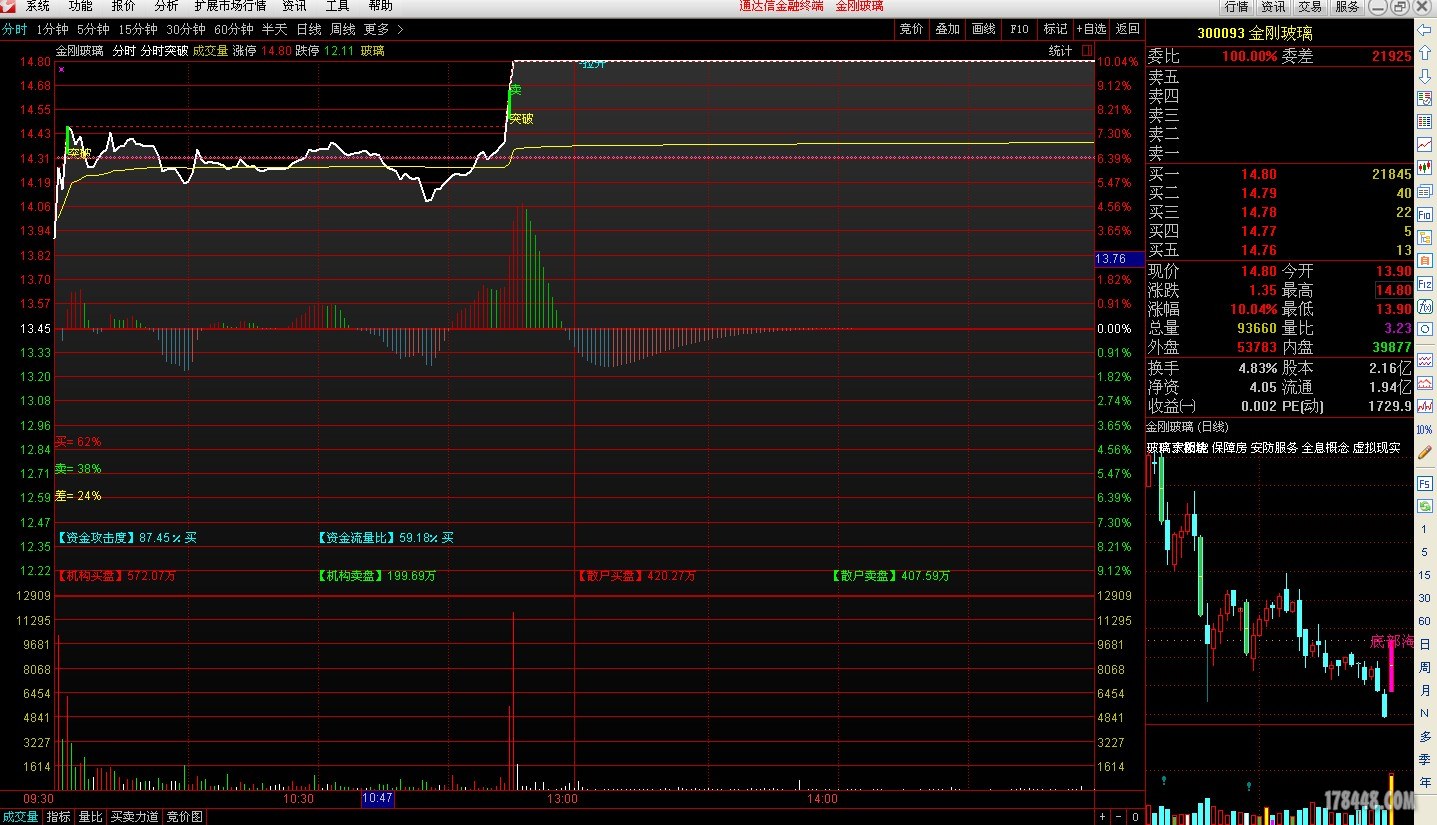Viewport: 1437px width, 825px height.
Task: Select the 年 yearly period in the sidebar
Action: click(1424, 782)
